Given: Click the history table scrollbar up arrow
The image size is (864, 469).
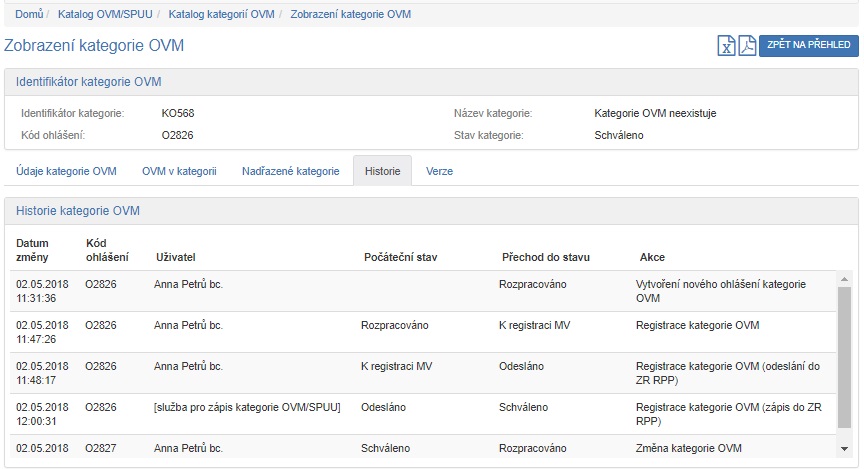Looking at the screenshot, I should tap(845, 278).
